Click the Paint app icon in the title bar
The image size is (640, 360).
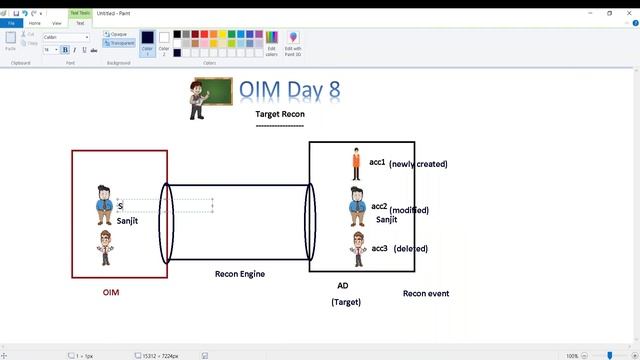click(4, 13)
